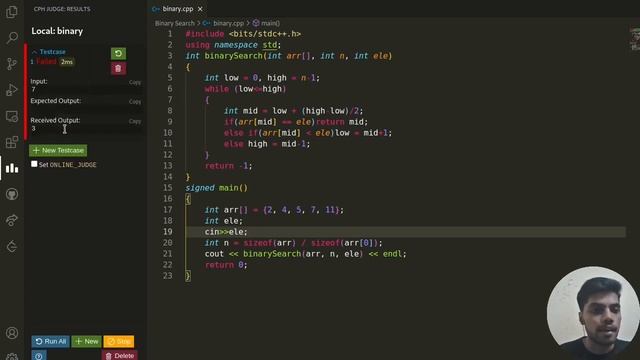Click the 'cin>>ele;' code line
Screen dimensions: 640x360
[x=226, y=232]
